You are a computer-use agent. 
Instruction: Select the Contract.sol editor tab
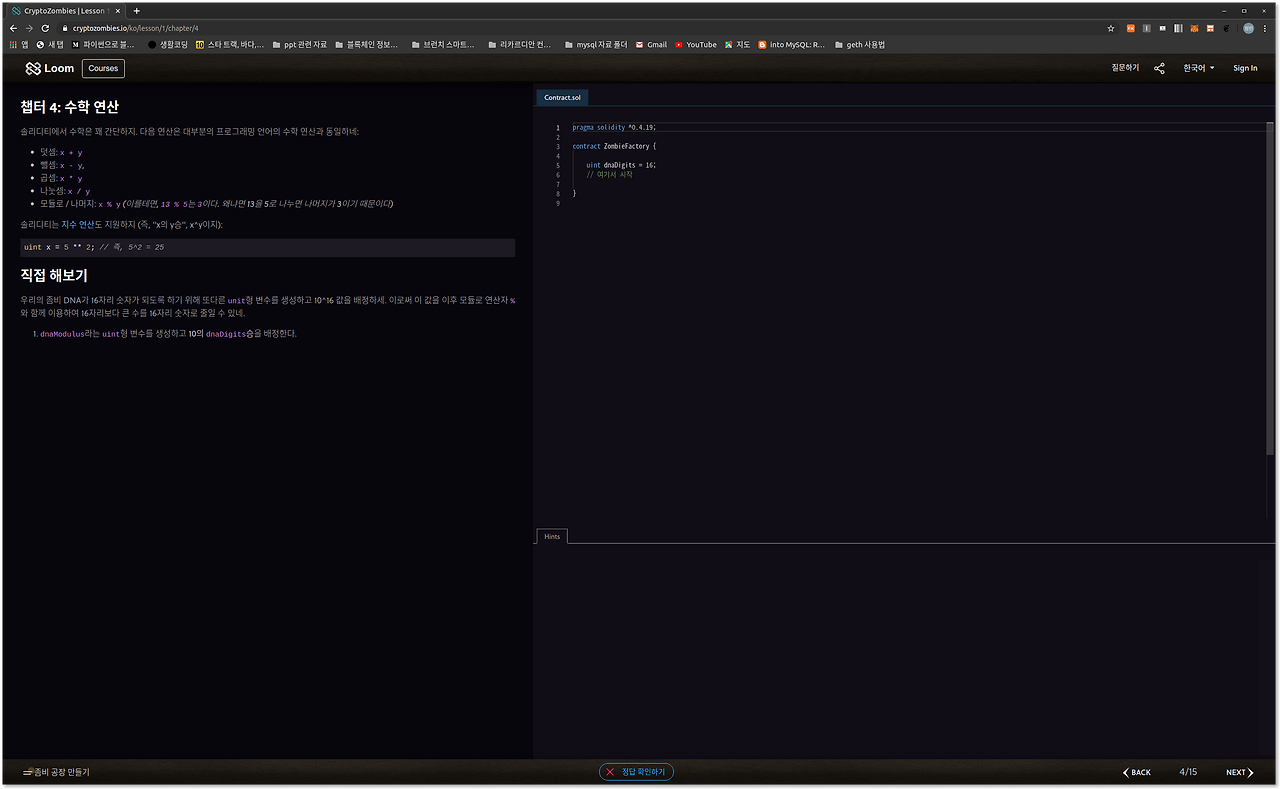562,98
